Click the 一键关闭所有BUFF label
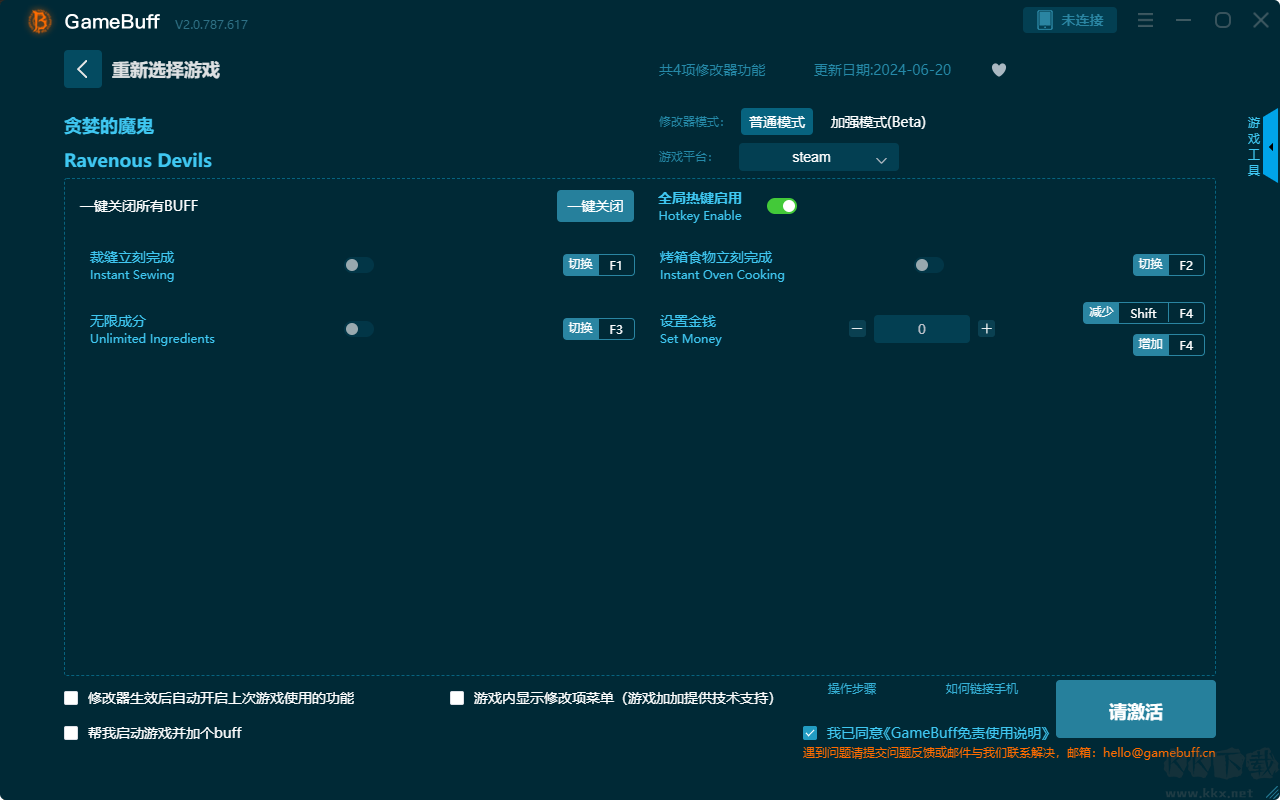Screen dimensions: 1280x800 (x=139, y=206)
